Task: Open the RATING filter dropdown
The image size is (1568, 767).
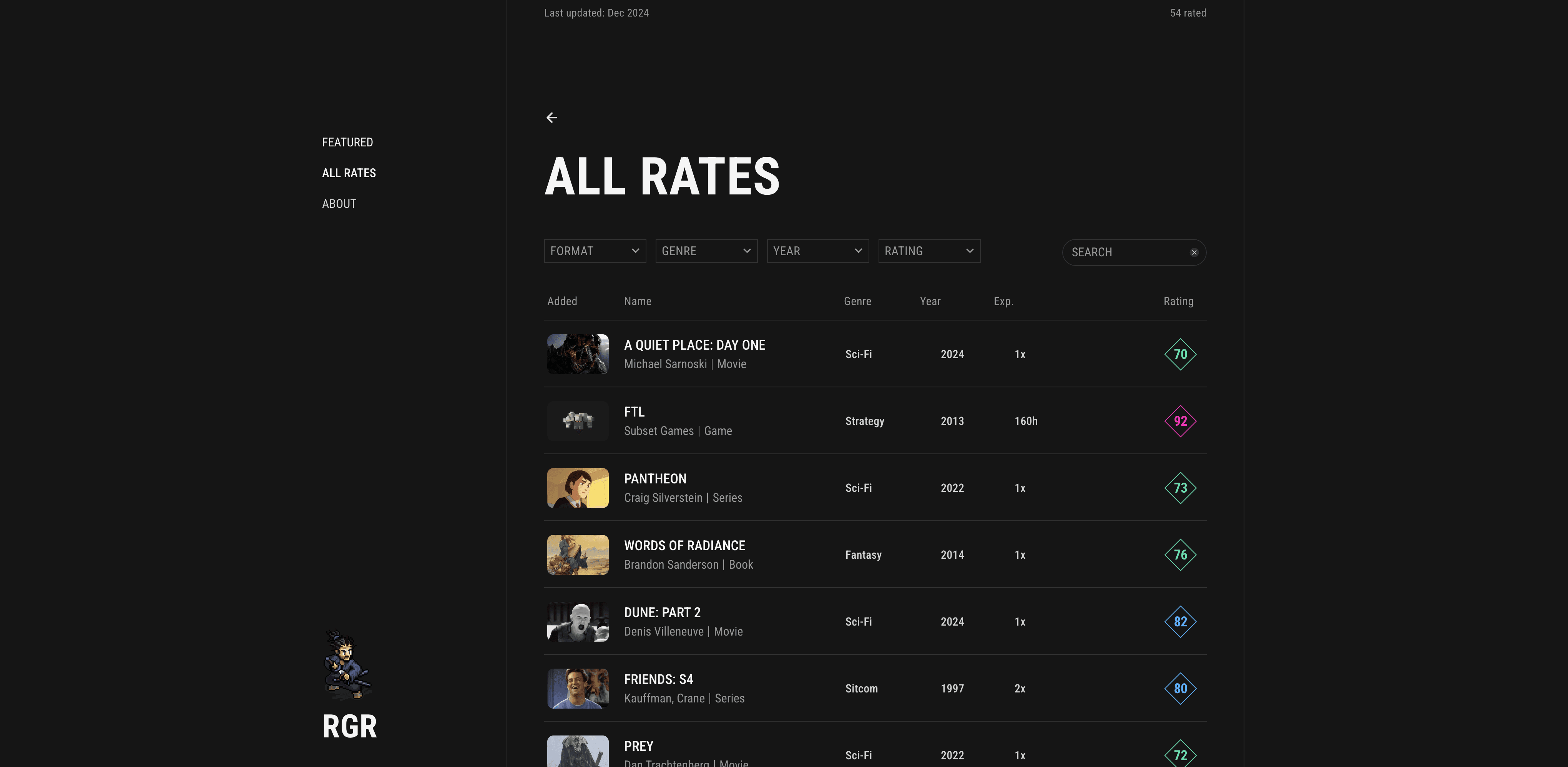Action: tap(929, 250)
